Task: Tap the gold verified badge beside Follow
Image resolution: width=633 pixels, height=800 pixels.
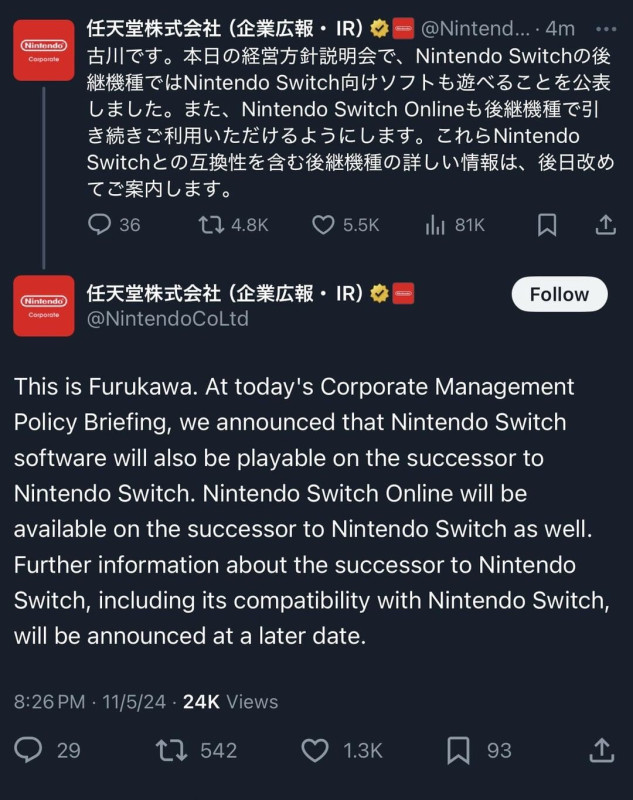Action: click(380, 293)
